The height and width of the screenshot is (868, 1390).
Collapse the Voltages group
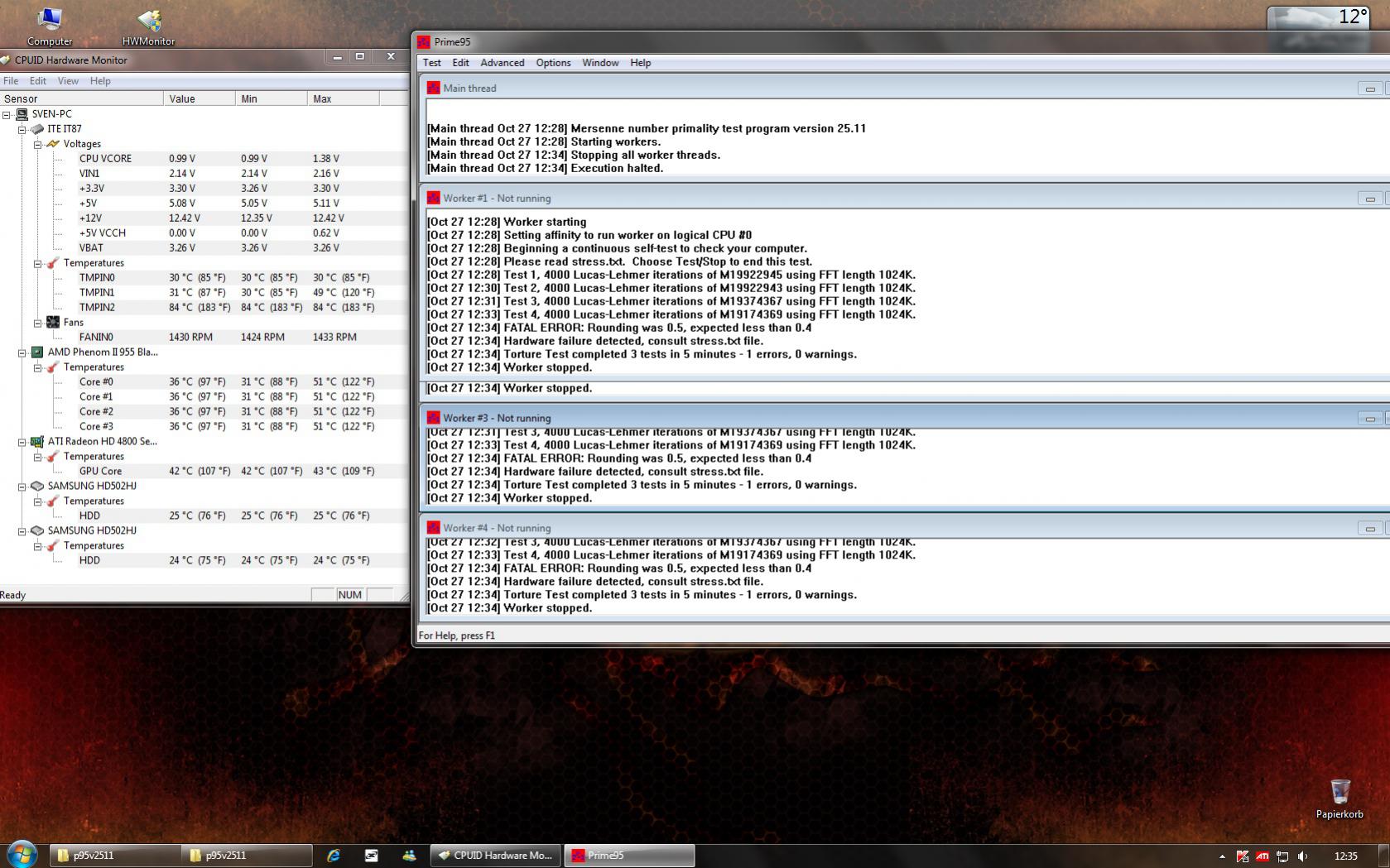click(38, 144)
